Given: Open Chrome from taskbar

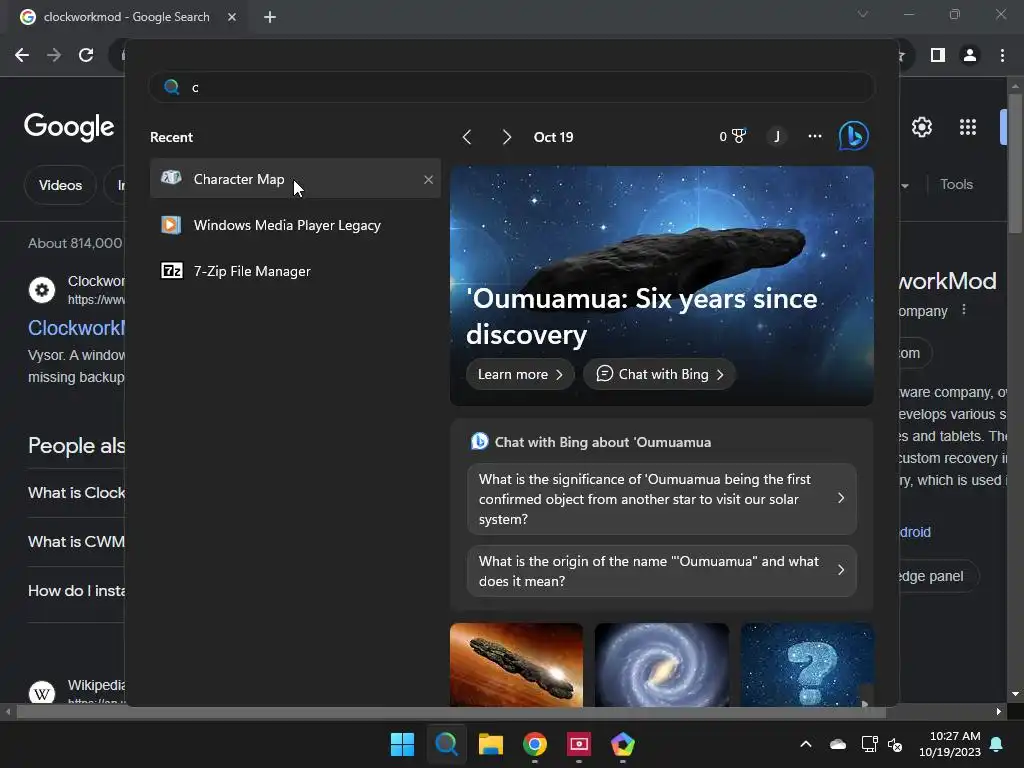Looking at the screenshot, I should (x=535, y=744).
